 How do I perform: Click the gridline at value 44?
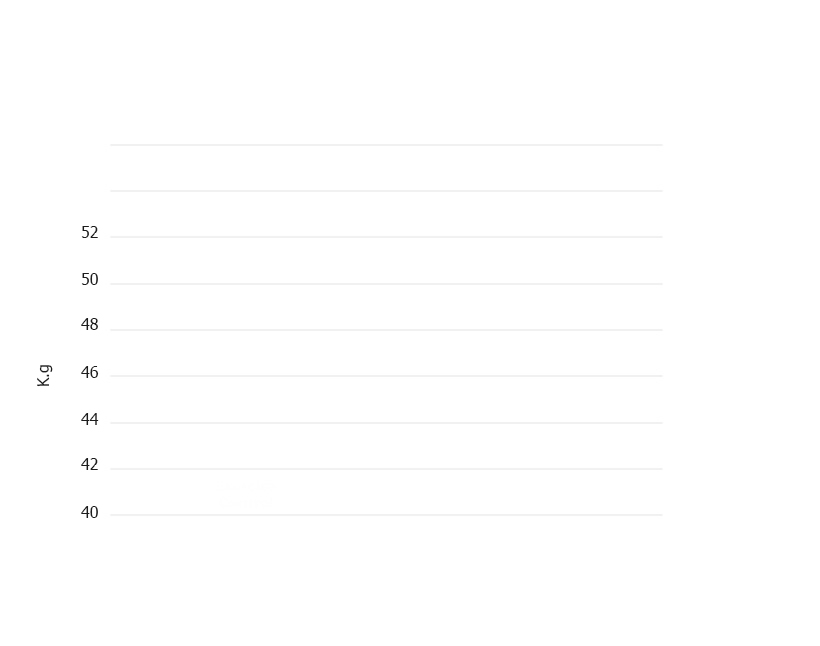point(386,423)
